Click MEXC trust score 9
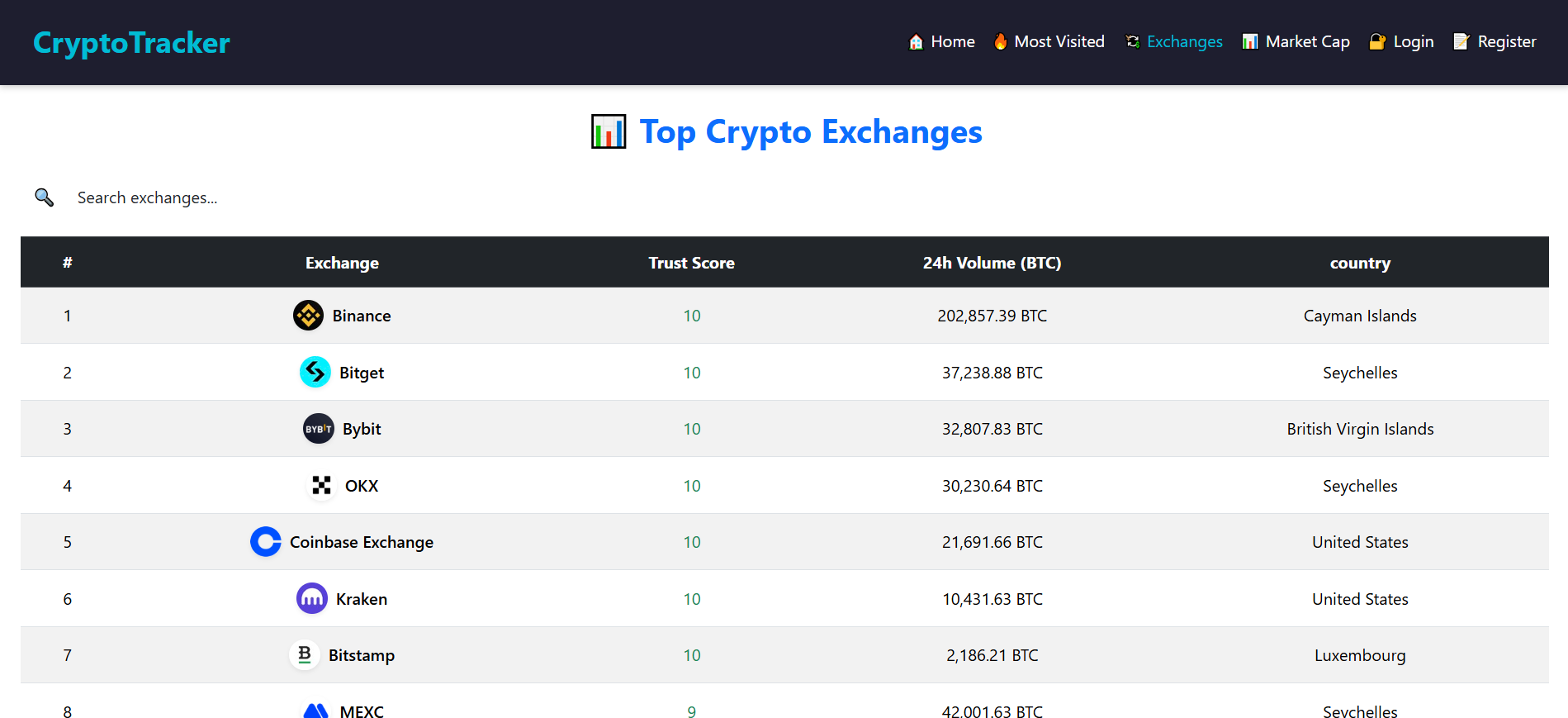Screen dimensions: 1568x718 tap(691, 711)
